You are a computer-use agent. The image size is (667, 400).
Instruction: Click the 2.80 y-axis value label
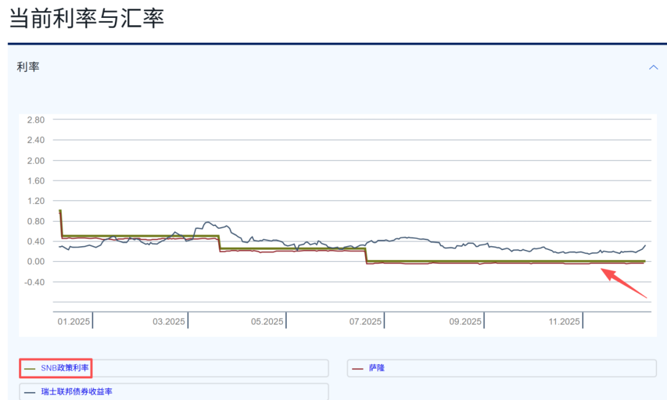36,120
